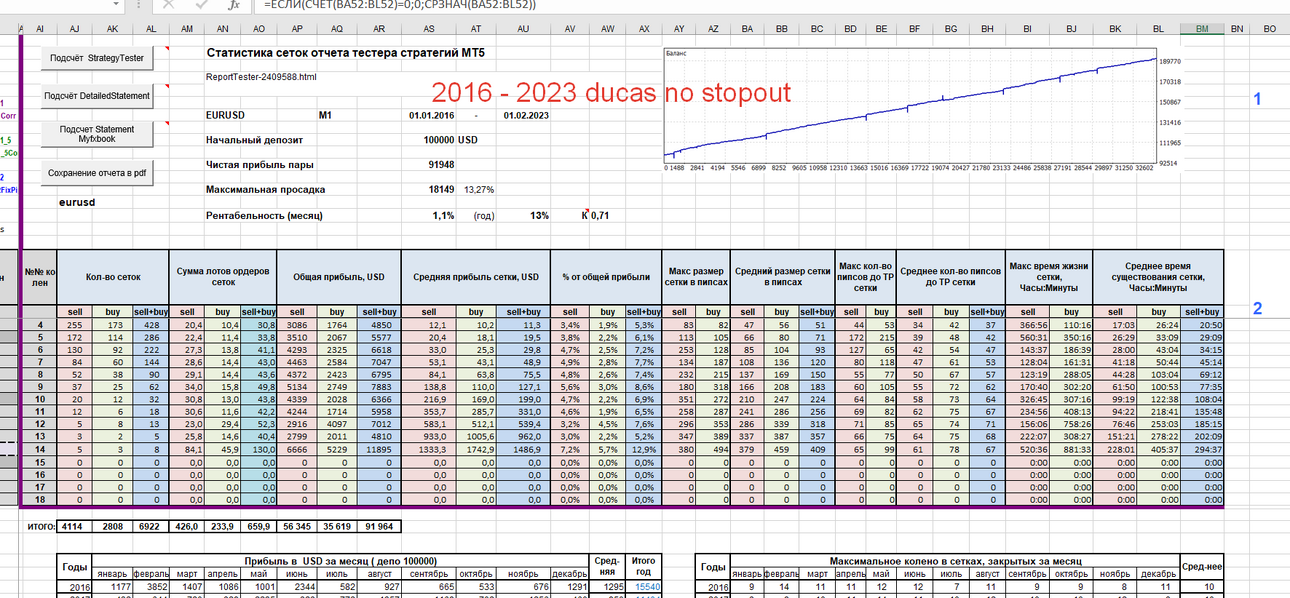This screenshot has width=1290, height=598.
Task: Click the ReportTester-2409588.html cell
Action: click(261, 76)
